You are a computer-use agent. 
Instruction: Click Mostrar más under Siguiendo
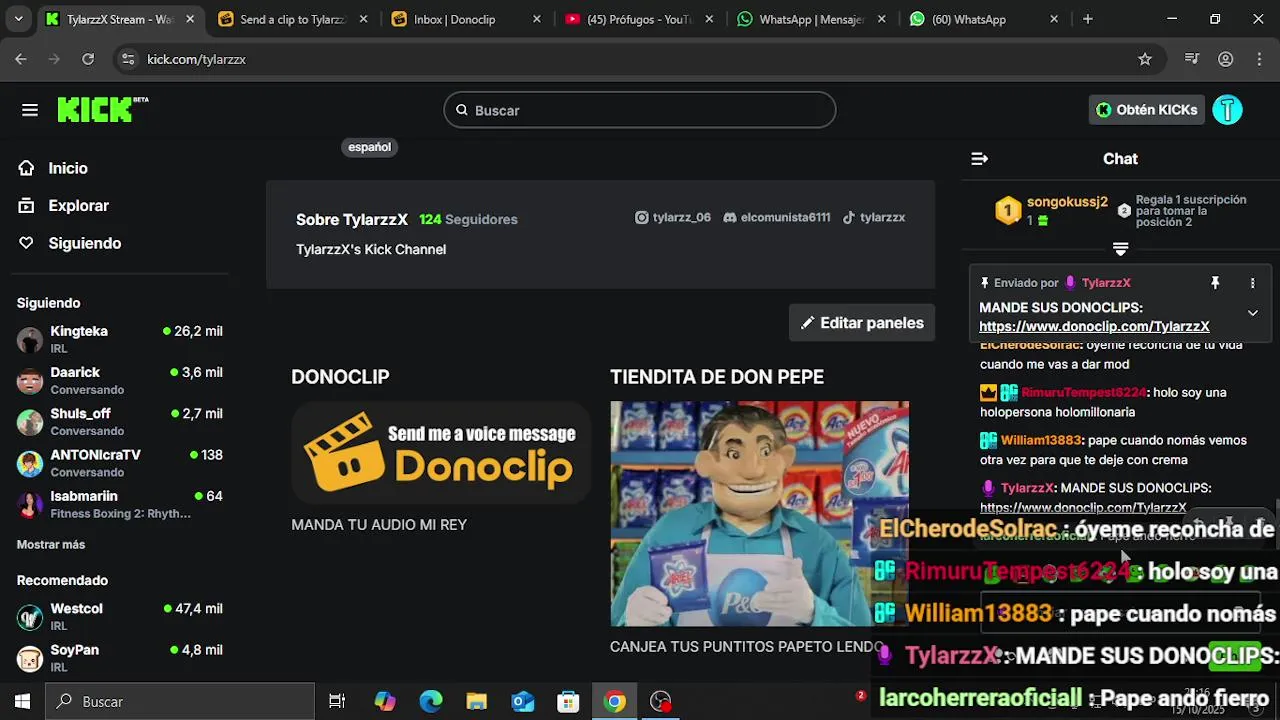pyautogui.click(x=51, y=545)
